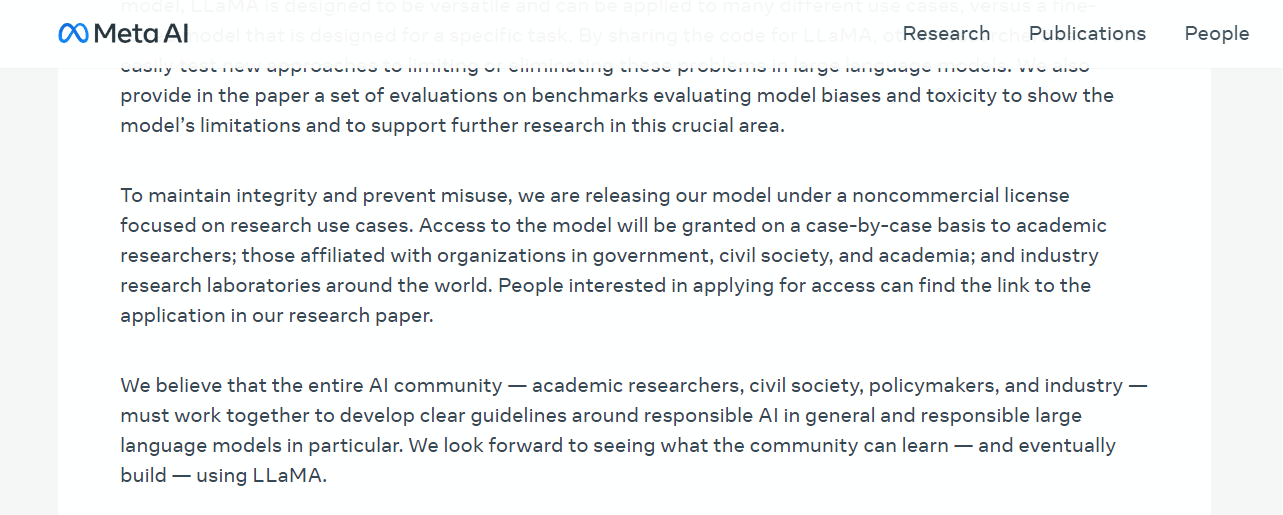
Task: Click the "Meta AI" wordmark text
Action: (141, 33)
